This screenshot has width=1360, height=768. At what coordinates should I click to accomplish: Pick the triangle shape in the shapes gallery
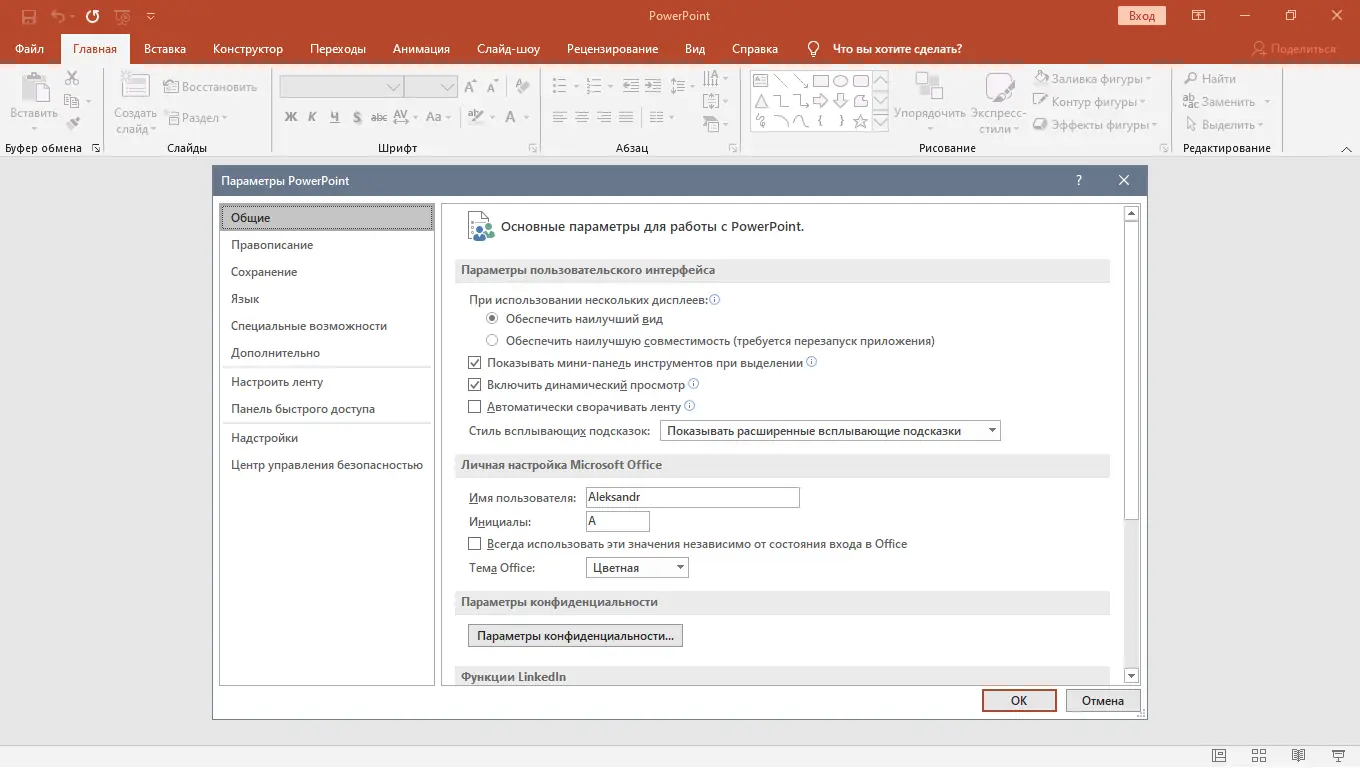(761, 101)
